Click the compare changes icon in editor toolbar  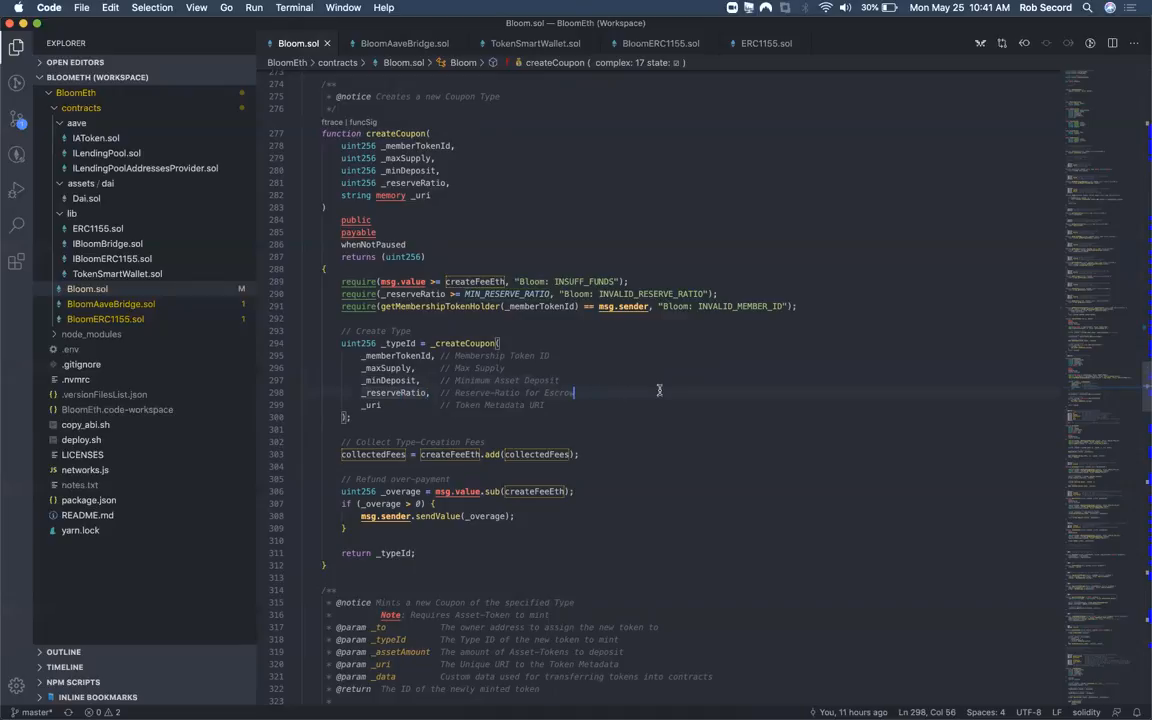point(1002,43)
